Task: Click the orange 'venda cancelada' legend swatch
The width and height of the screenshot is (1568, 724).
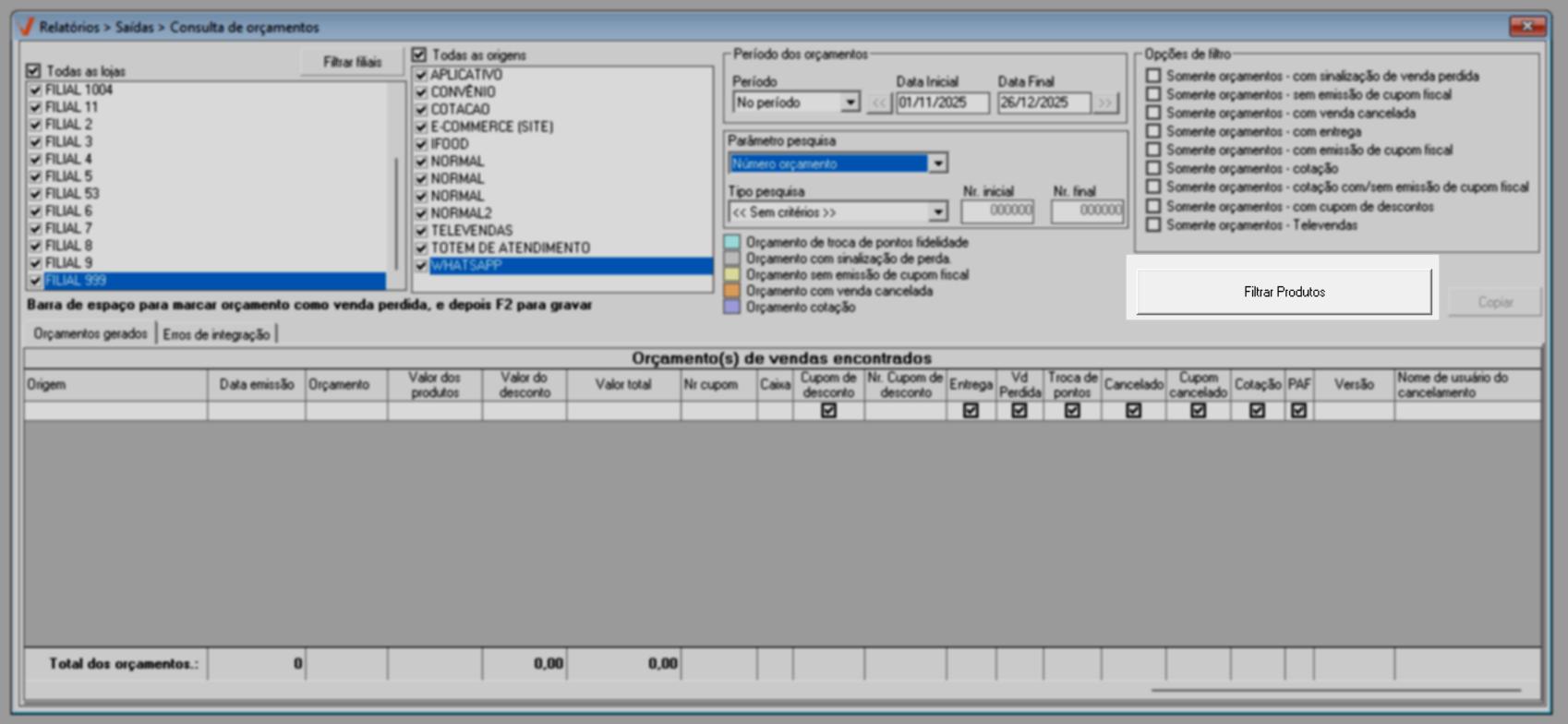Action: (732, 291)
